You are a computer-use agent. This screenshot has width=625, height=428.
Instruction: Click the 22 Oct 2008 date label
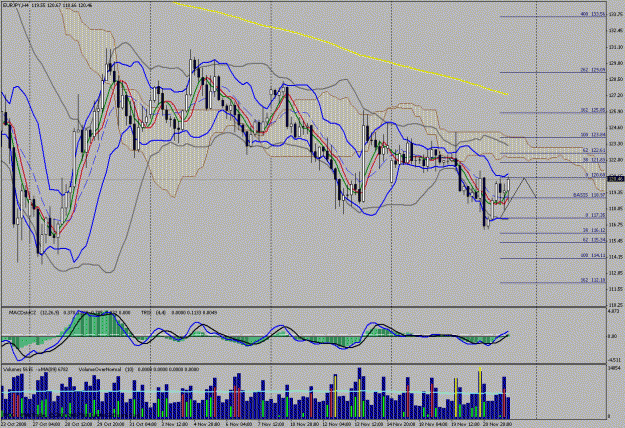click(x=14, y=424)
